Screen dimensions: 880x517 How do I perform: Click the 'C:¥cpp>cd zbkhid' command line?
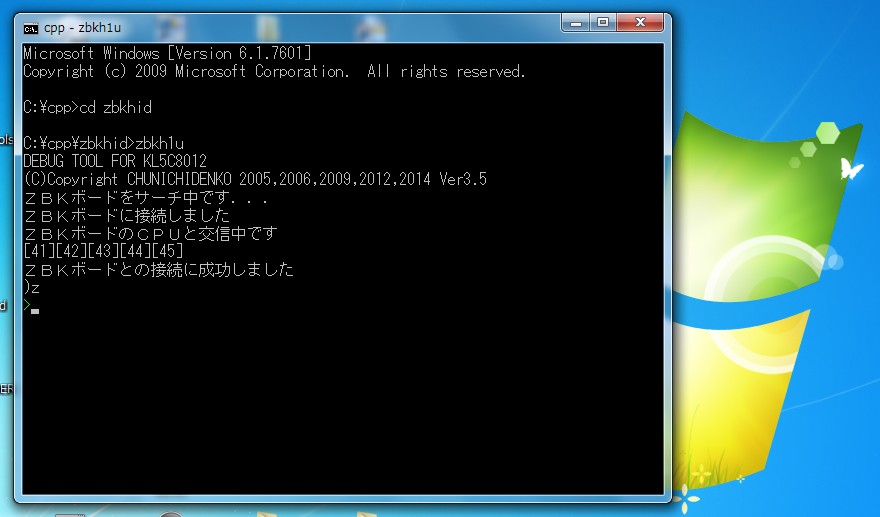(88, 107)
